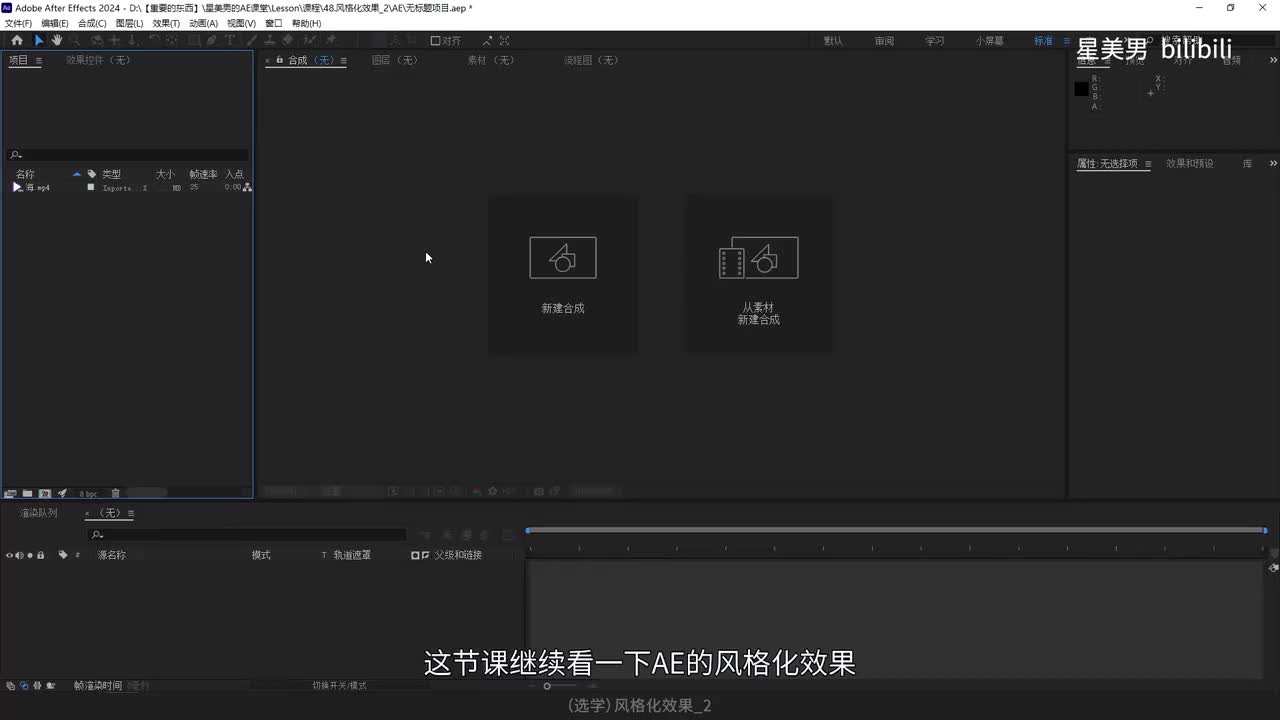The height and width of the screenshot is (720, 1280).
Task: Click the video eye column header icon
Action: (x=9, y=555)
